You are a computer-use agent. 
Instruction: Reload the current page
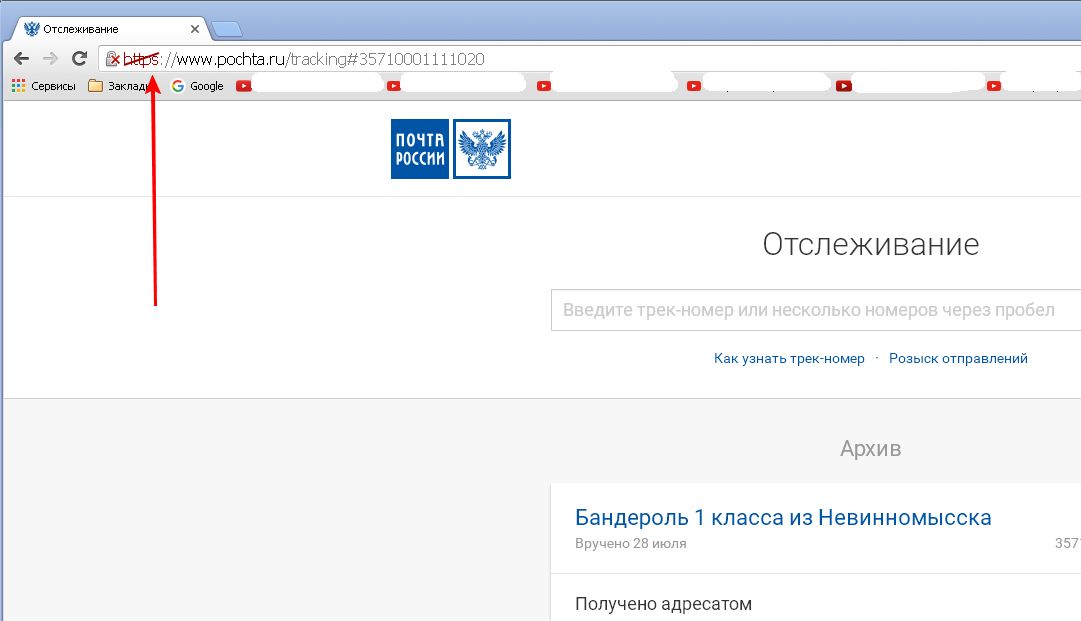coord(80,59)
